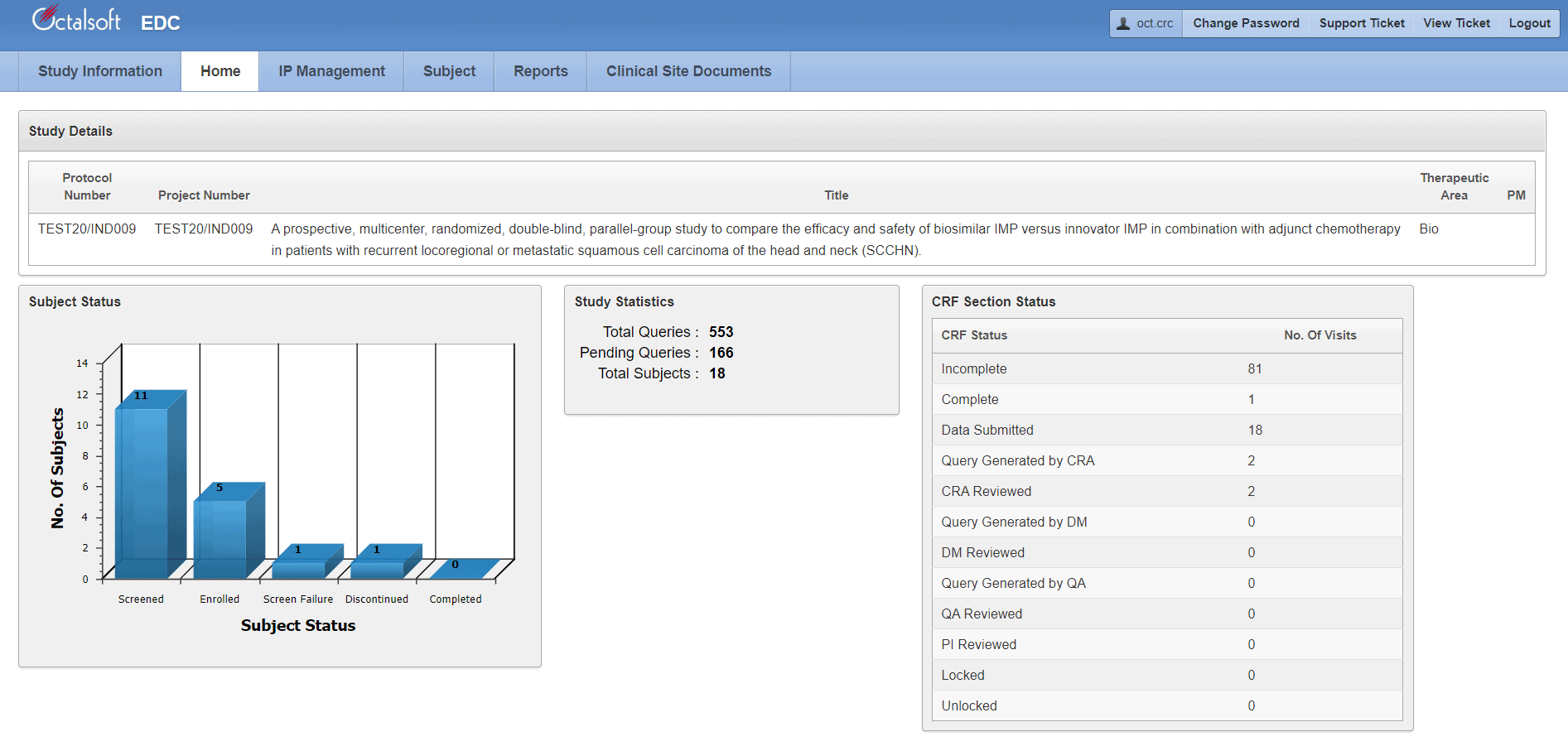Open a Support Ticket
This screenshot has height=751, width=1568.
1361,23
